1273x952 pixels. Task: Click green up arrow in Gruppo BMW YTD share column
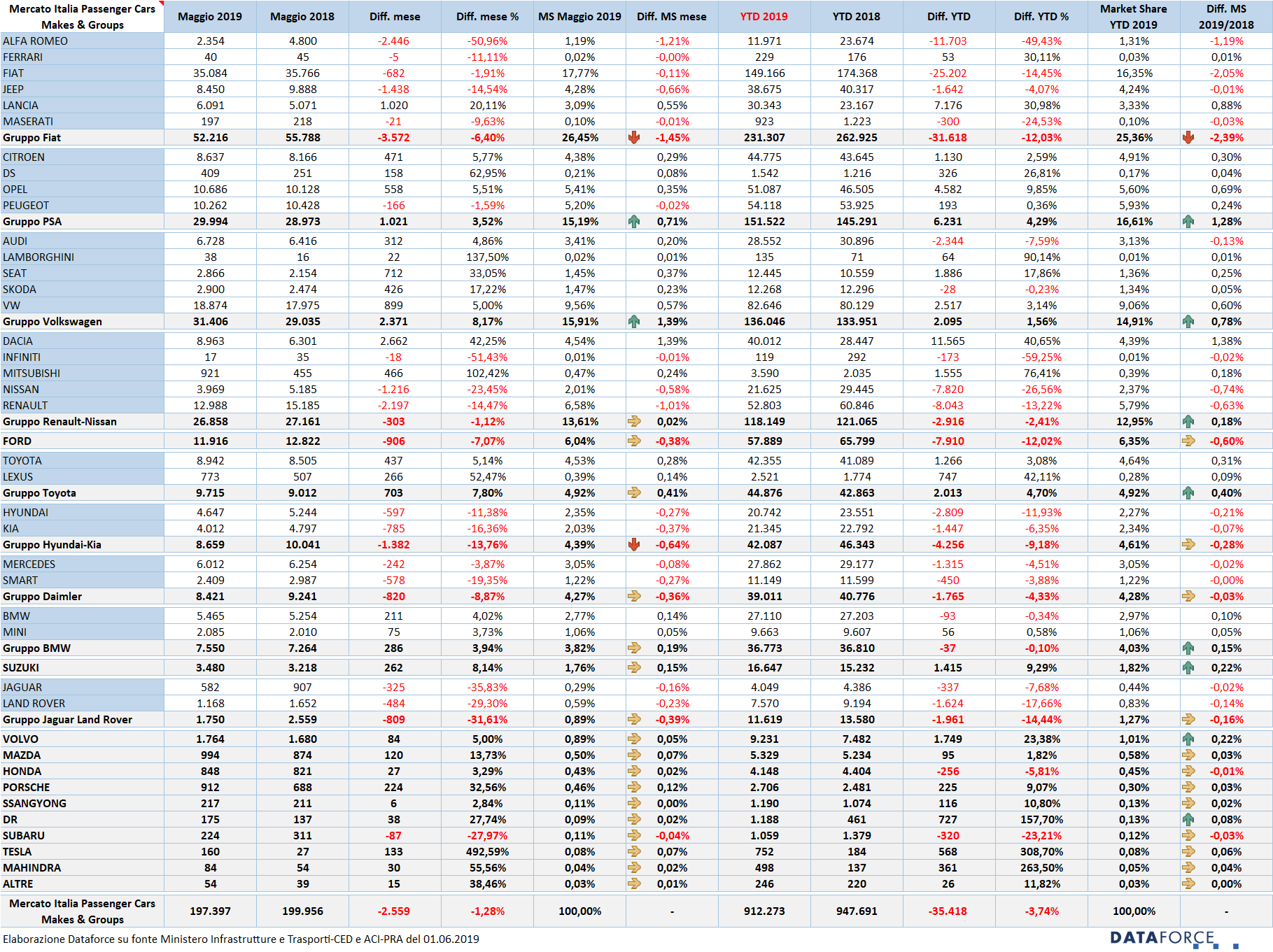(1188, 648)
